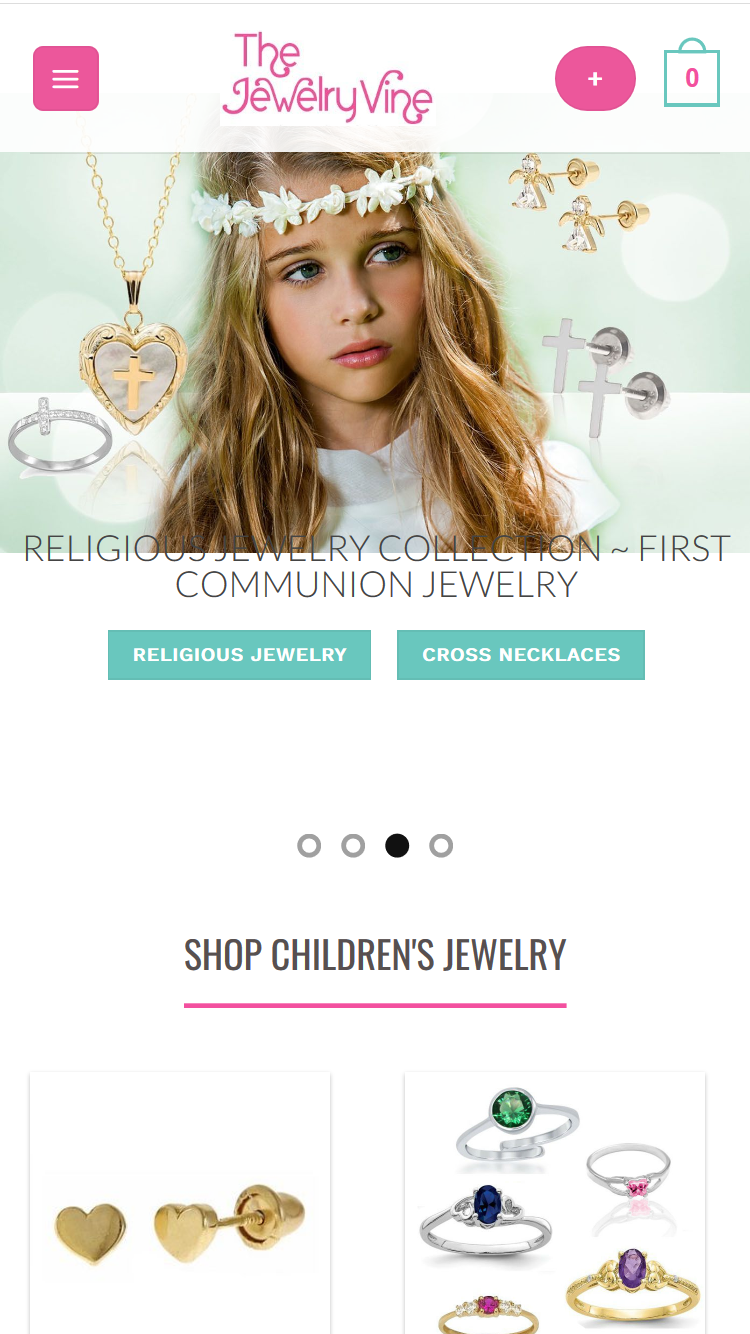The width and height of the screenshot is (750, 1334).
Task: Click The Jewelry Vine logo
Action: pyautogui.click(x=328, y=78)
